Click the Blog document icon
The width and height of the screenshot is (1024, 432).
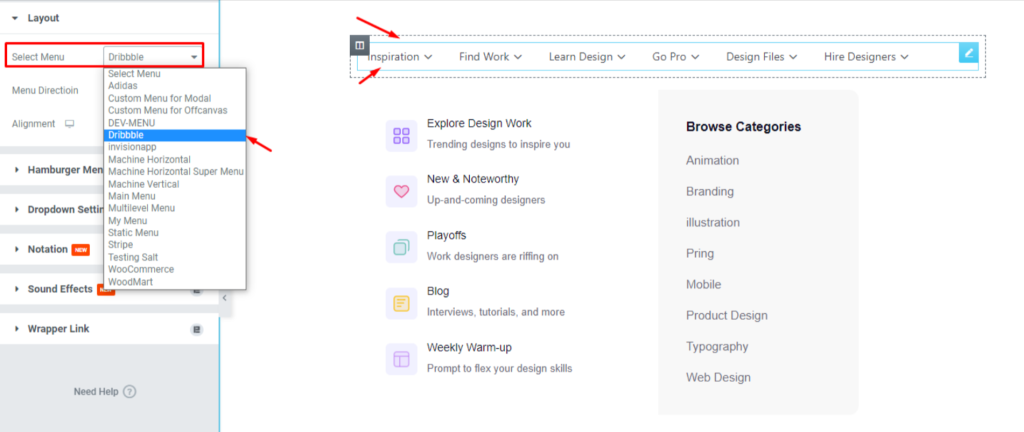point(401,303)
